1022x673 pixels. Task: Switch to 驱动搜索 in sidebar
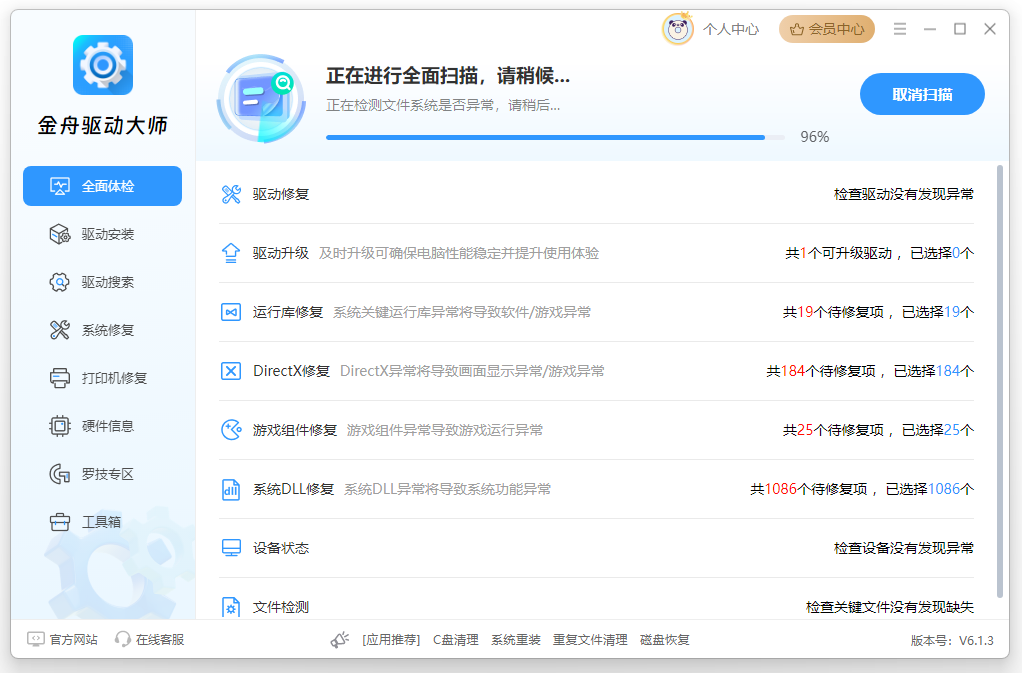coord(102,282)
